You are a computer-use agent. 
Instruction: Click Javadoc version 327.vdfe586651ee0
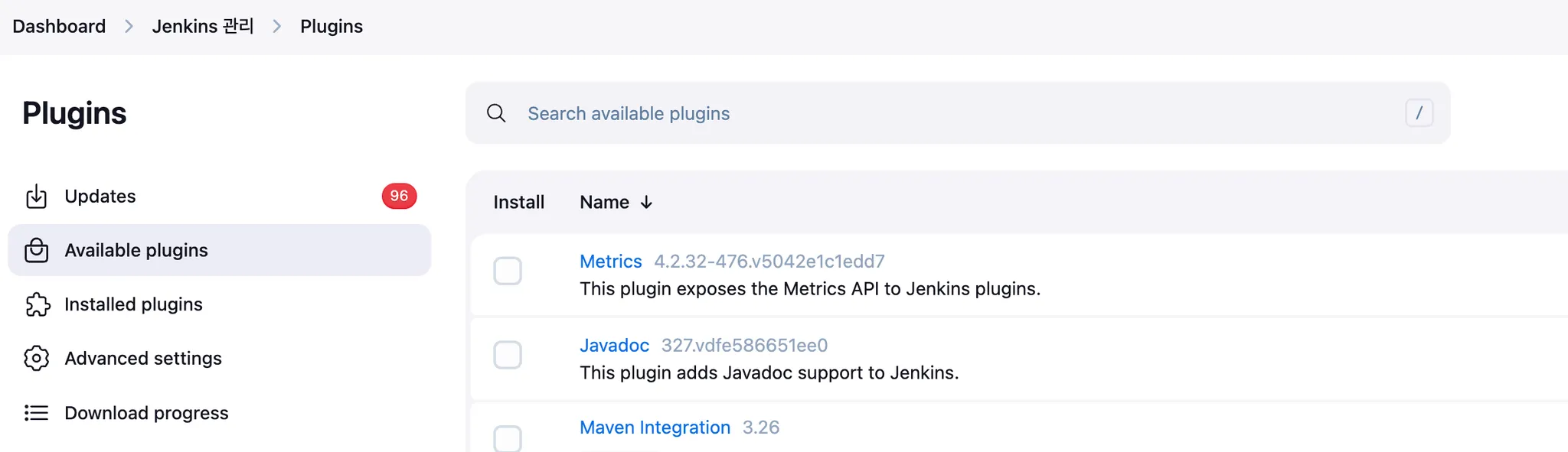[x=744, y=346]
